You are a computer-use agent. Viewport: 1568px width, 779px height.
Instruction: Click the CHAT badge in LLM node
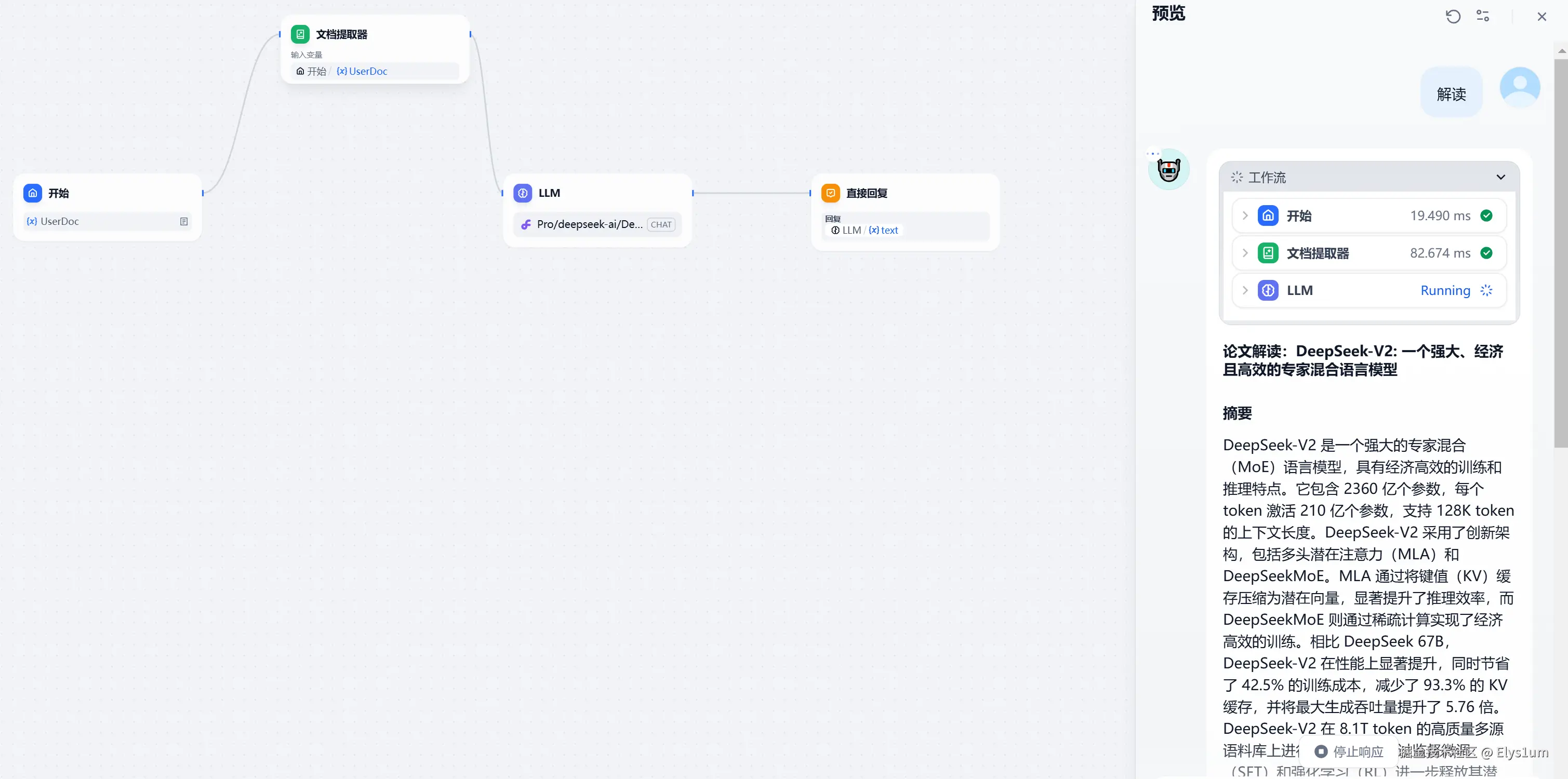661,224
